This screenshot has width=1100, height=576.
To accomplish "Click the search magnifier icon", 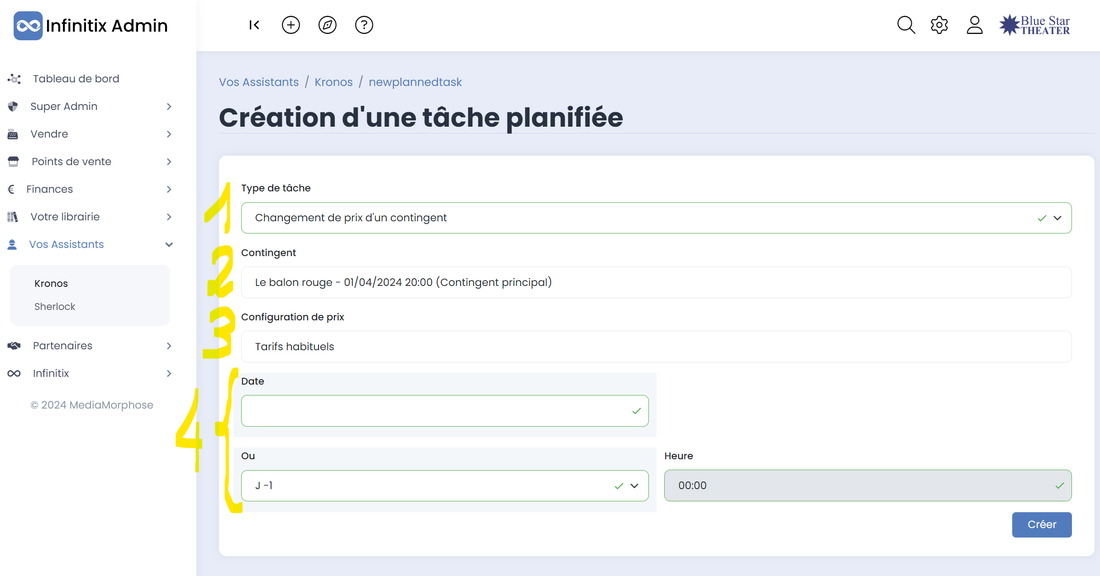I will 906,25.
